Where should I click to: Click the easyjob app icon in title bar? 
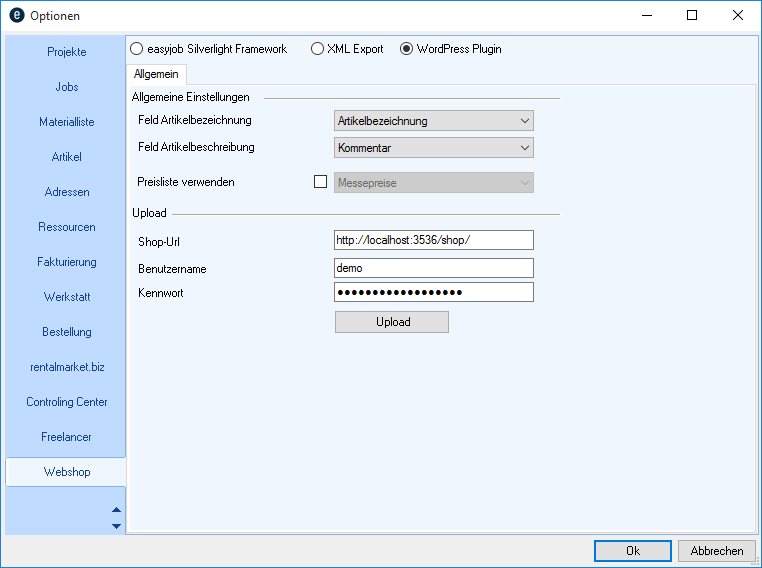(x=16, y=15)
